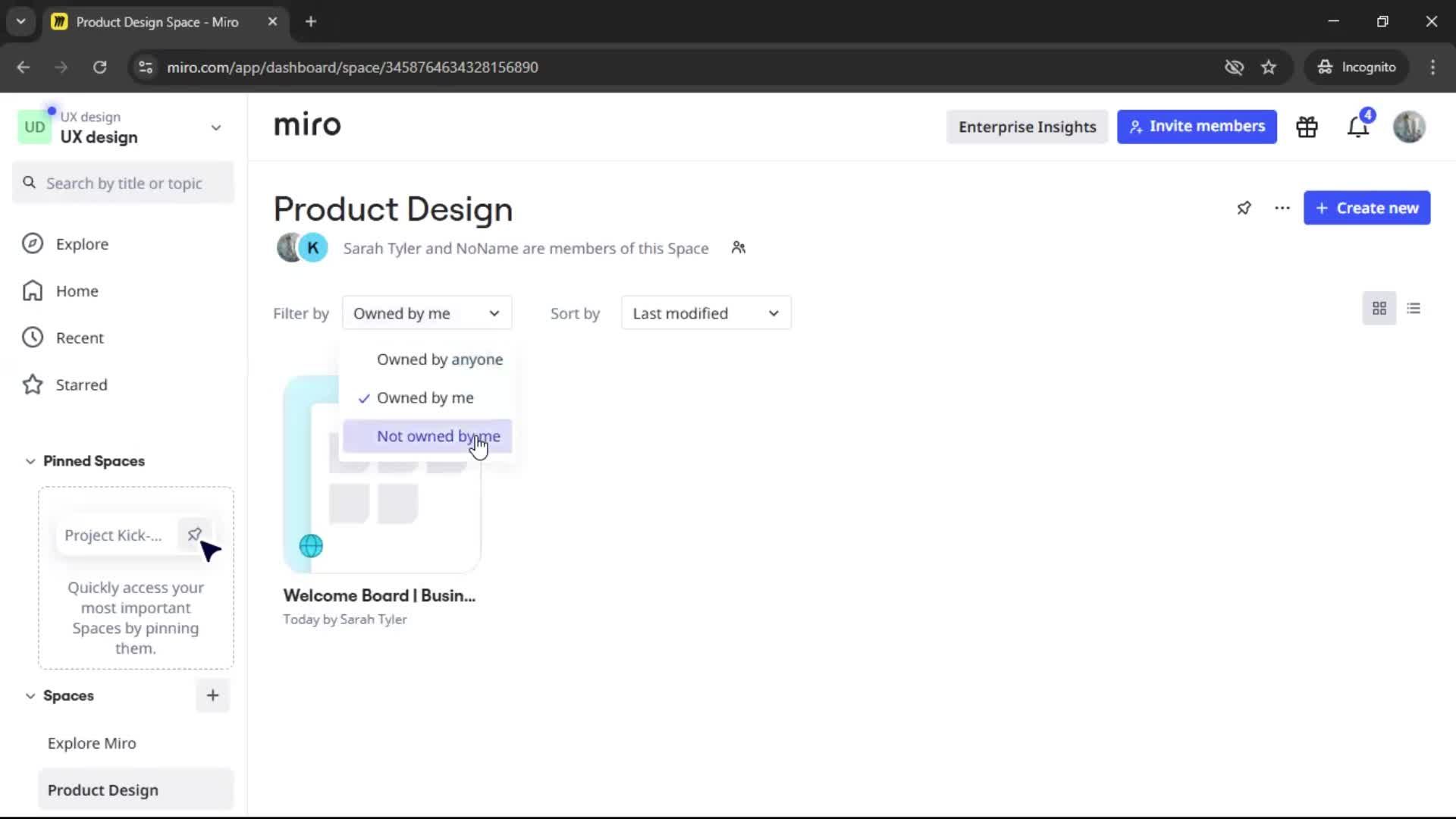Click the Starred star icon
The height and width of the screenshot is (819, 1456).
pos(33,384)
